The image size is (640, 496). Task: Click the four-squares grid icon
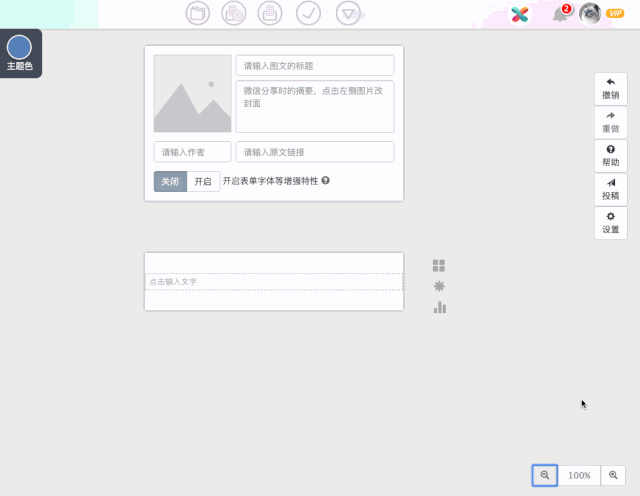click(x=439, y=266)
